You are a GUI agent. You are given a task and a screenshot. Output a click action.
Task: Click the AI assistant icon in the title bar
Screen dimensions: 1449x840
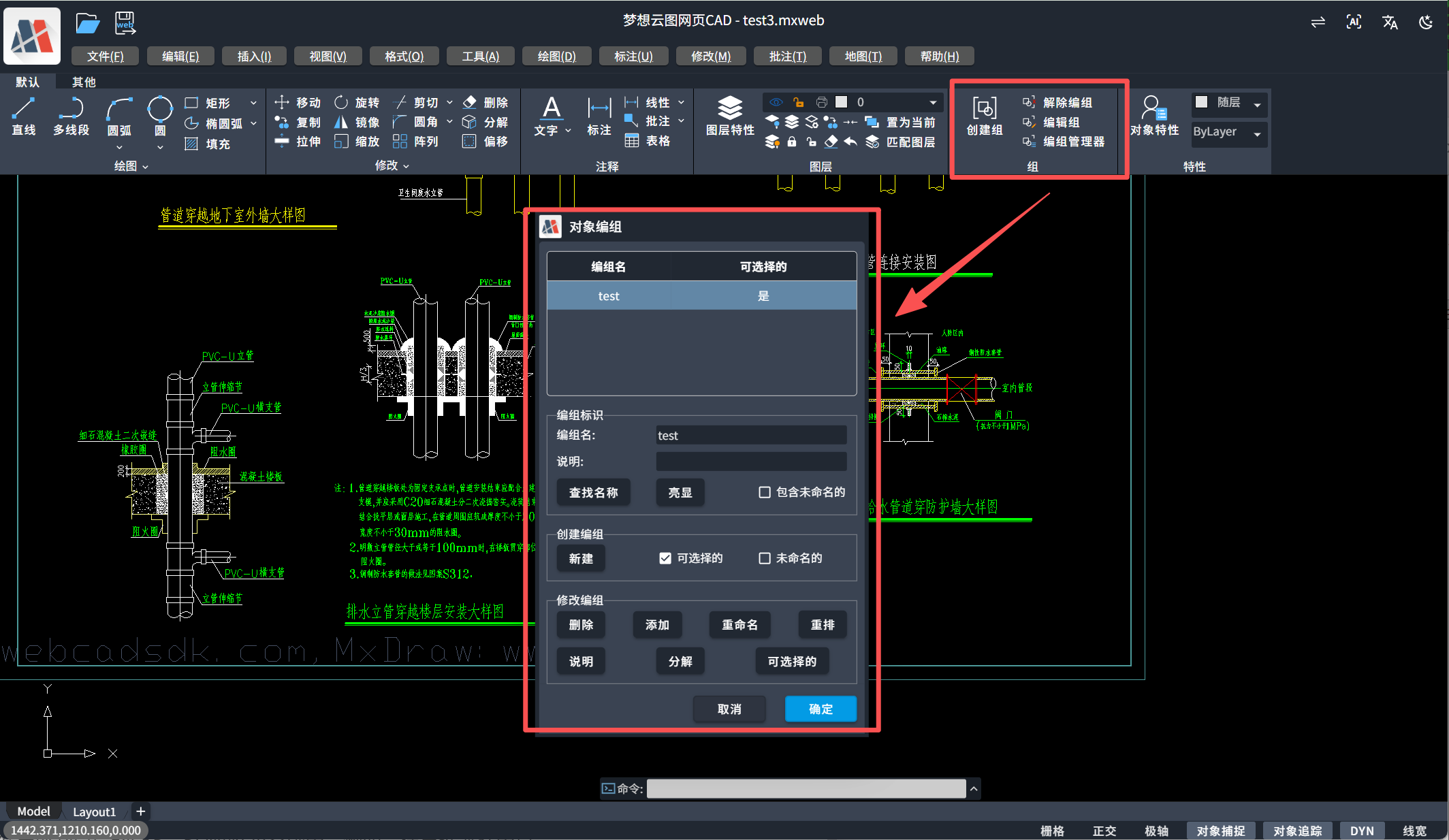pos(1354,22)
